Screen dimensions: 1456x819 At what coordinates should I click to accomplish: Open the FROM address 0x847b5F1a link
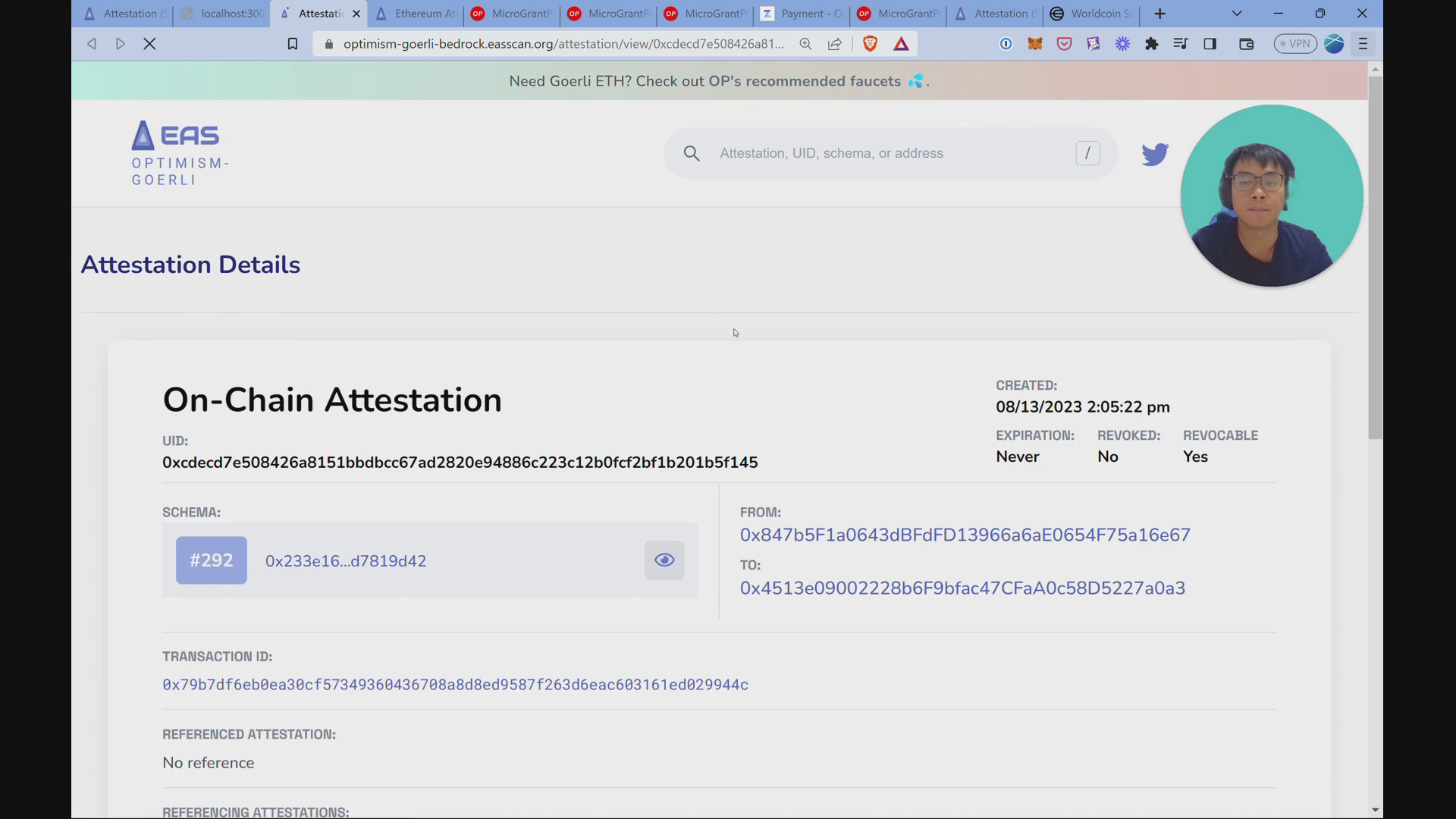(965, 535)
